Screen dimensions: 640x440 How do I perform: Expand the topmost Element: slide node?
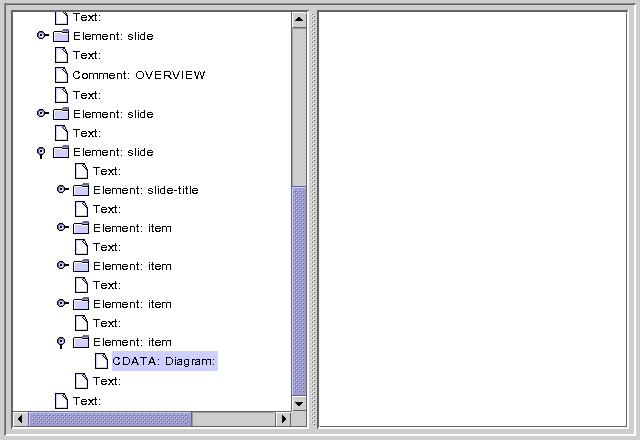point(42,36)
